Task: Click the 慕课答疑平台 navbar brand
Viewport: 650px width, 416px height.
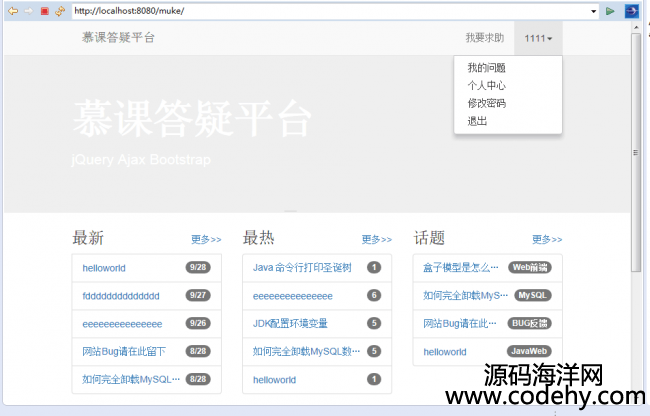Action: pos(118,38)
